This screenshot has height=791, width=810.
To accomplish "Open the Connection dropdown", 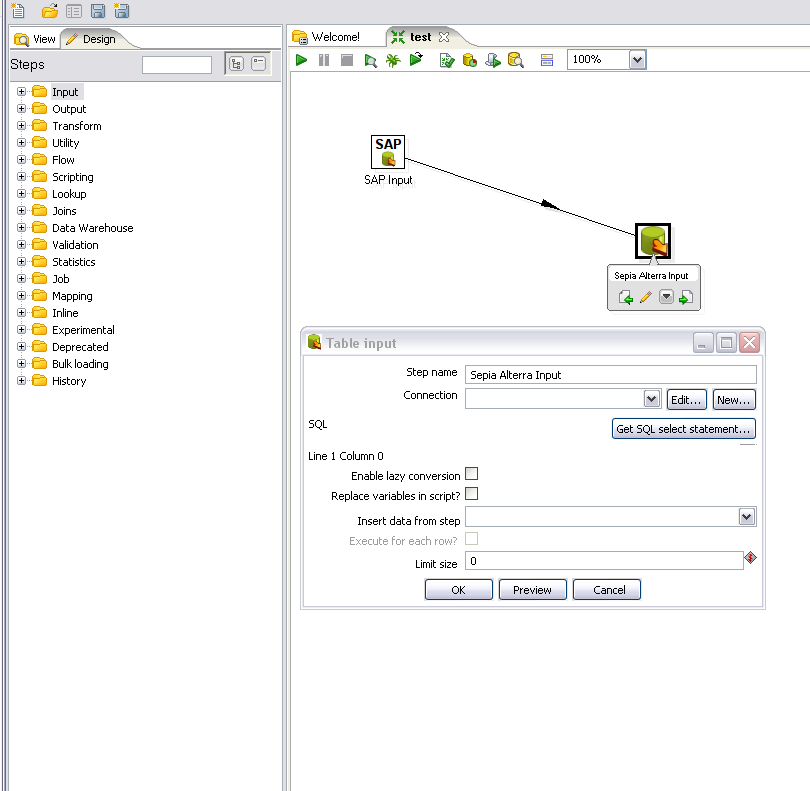I will [x=651, y=399].
